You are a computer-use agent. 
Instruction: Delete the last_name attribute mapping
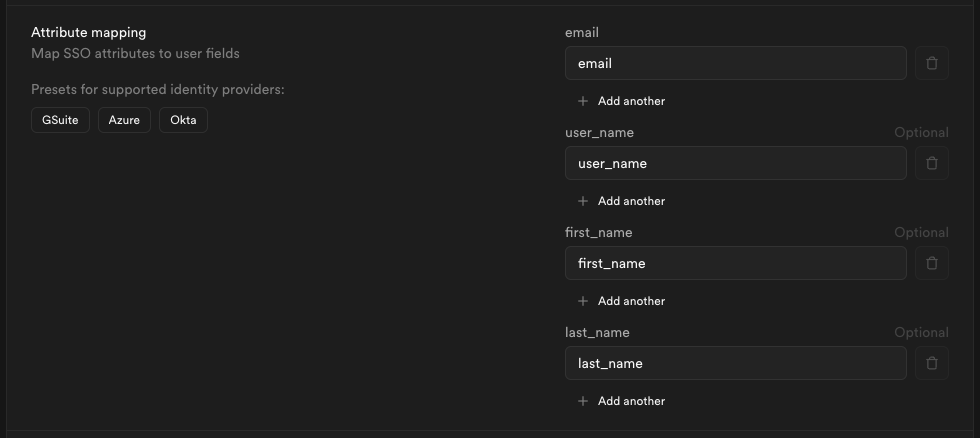point(932,363)
